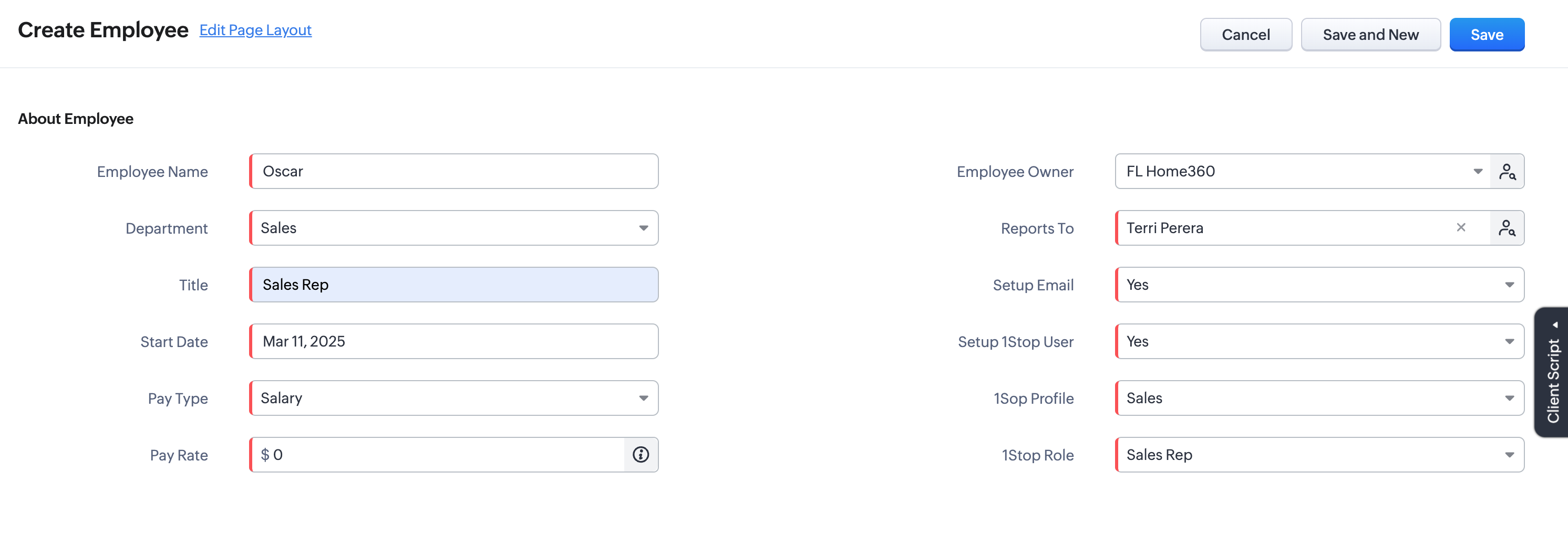Image resolution: width=1568 pixels, height=545 pixels.
Task: Open the Employee Owner dropdown arrow
Action: (x=1477, y=172)
